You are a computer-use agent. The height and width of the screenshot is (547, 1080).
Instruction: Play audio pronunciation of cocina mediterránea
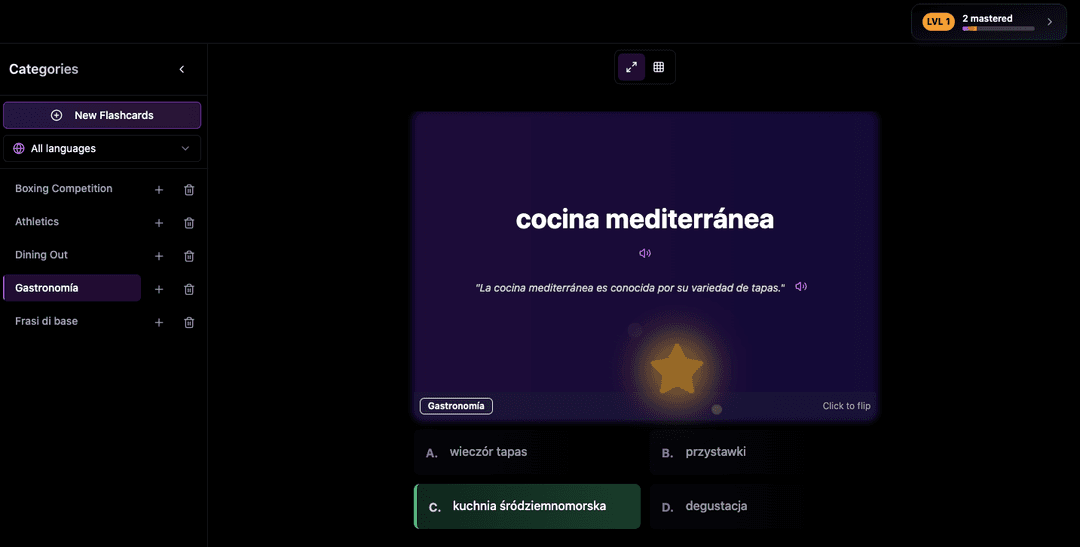pos(645,253)
